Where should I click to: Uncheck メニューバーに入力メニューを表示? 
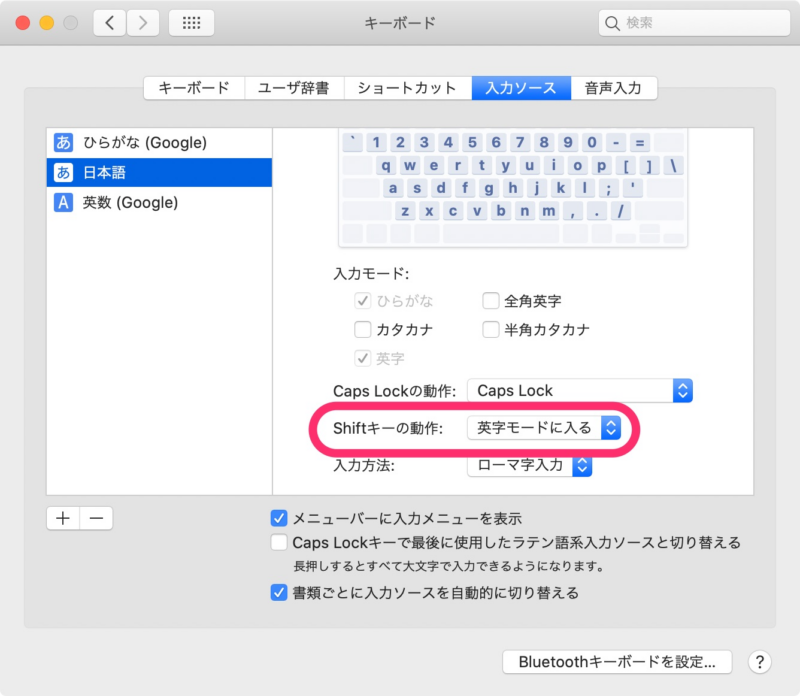[x=279, y=518]
